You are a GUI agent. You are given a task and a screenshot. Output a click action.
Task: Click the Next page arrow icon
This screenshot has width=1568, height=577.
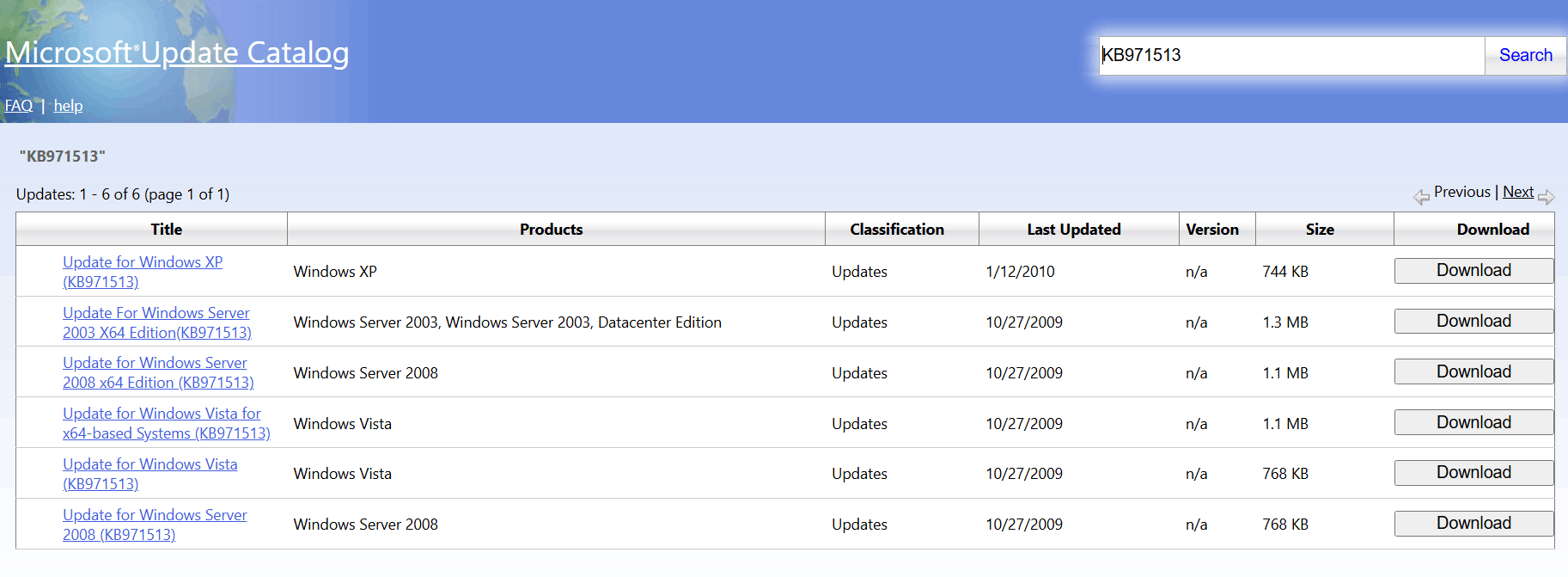click(1546, 197)
